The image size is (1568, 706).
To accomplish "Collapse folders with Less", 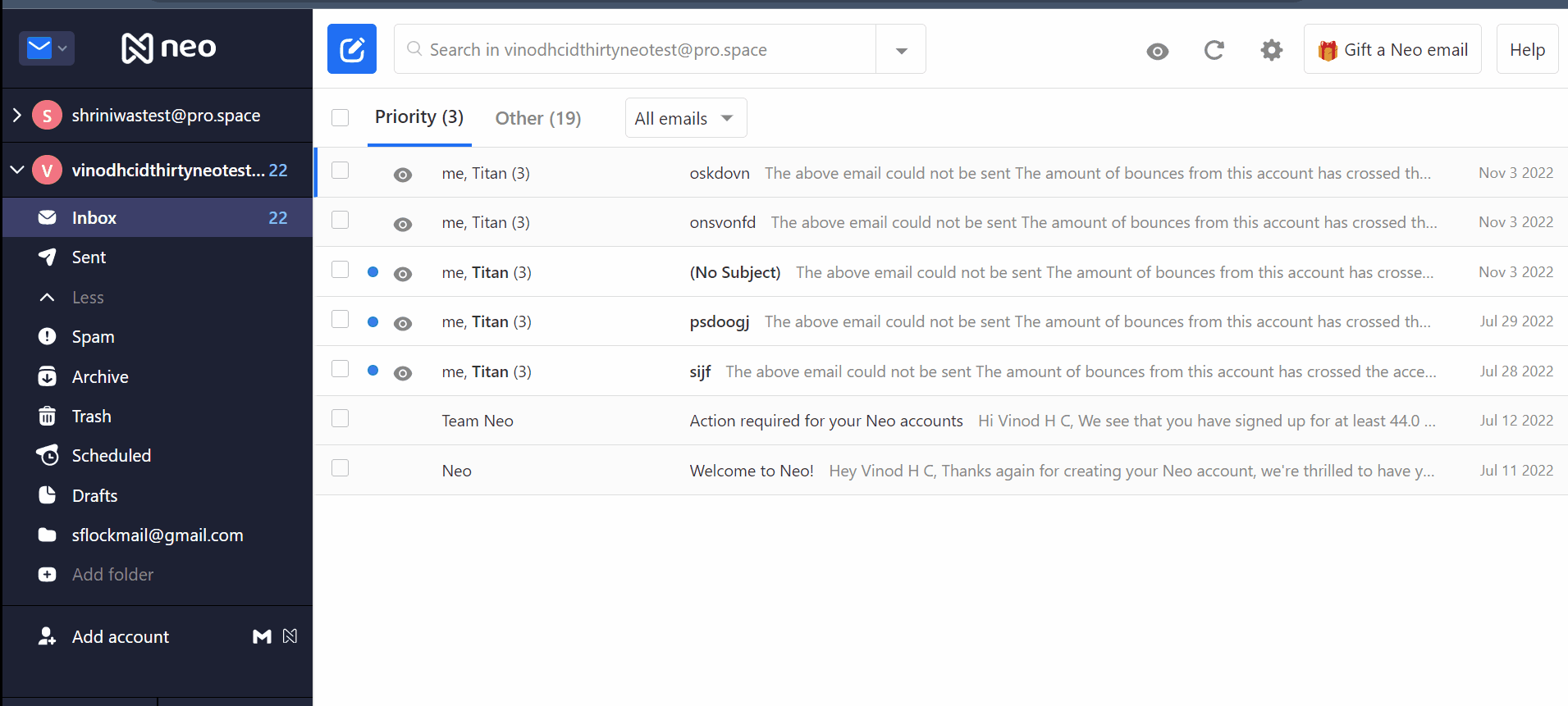I will [x=87, y=297].
